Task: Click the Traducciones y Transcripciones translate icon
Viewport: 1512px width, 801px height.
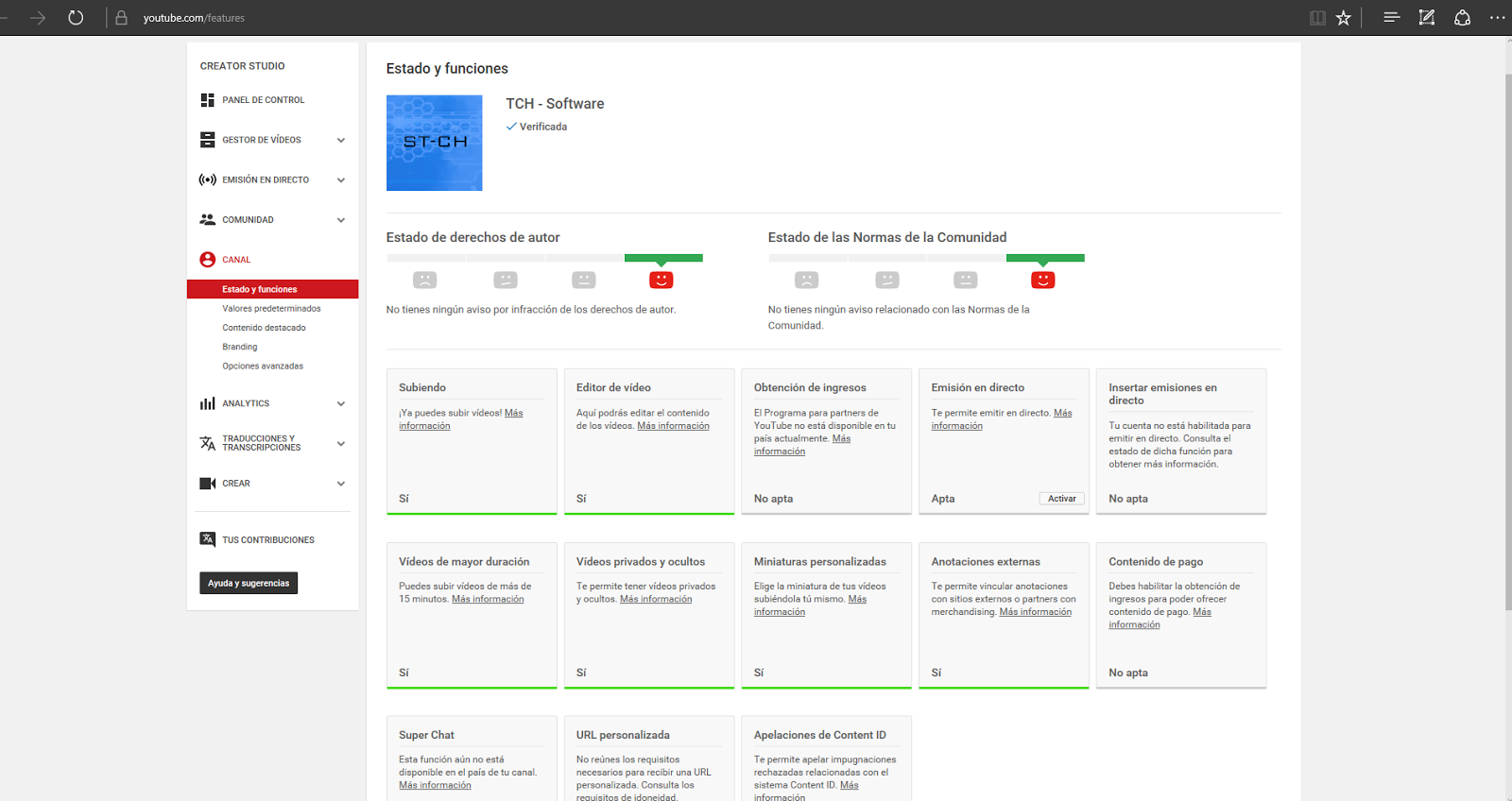Action: (207, 443)
